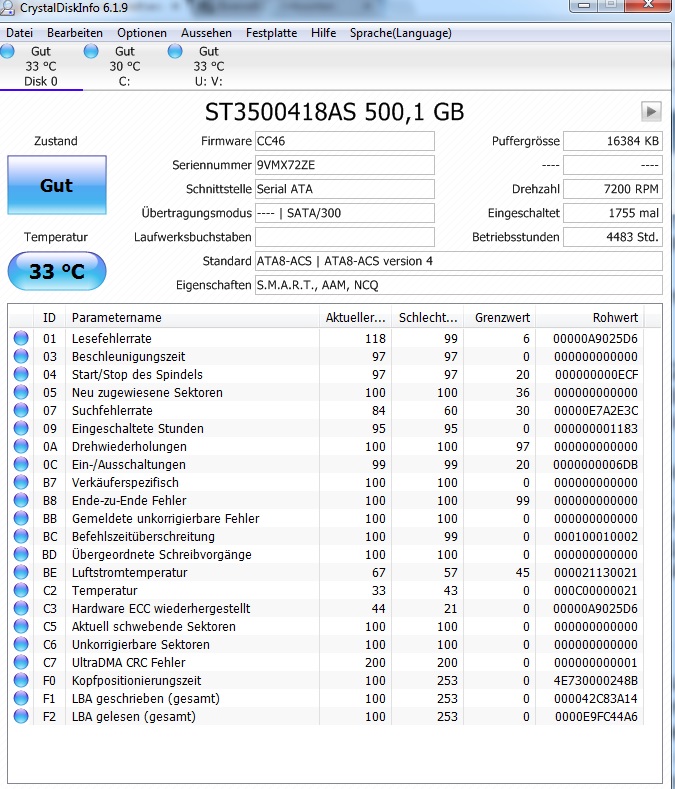Select raw value 00000E7A2E3C
Screen dimensions: 675x789
click(x=596, y=411)
